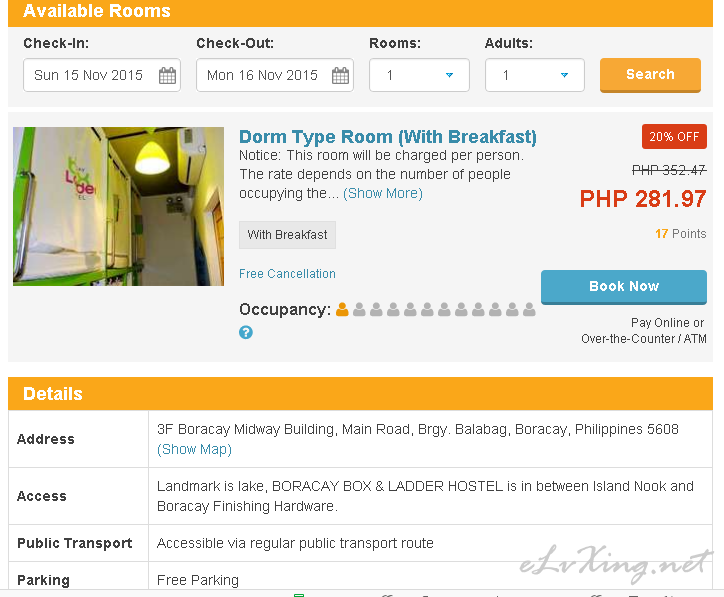724x597 pixels.
Task: Open the dorm room photo thumbnail
Action: [118, 206]
